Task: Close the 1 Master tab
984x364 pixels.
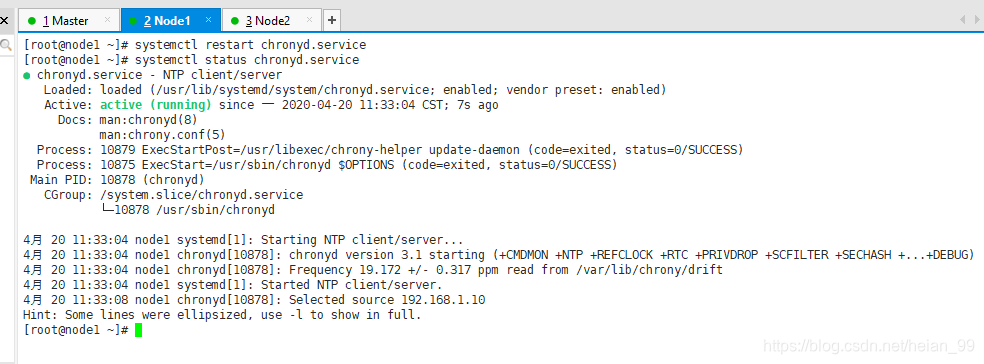Action: (x=107, y=20)
